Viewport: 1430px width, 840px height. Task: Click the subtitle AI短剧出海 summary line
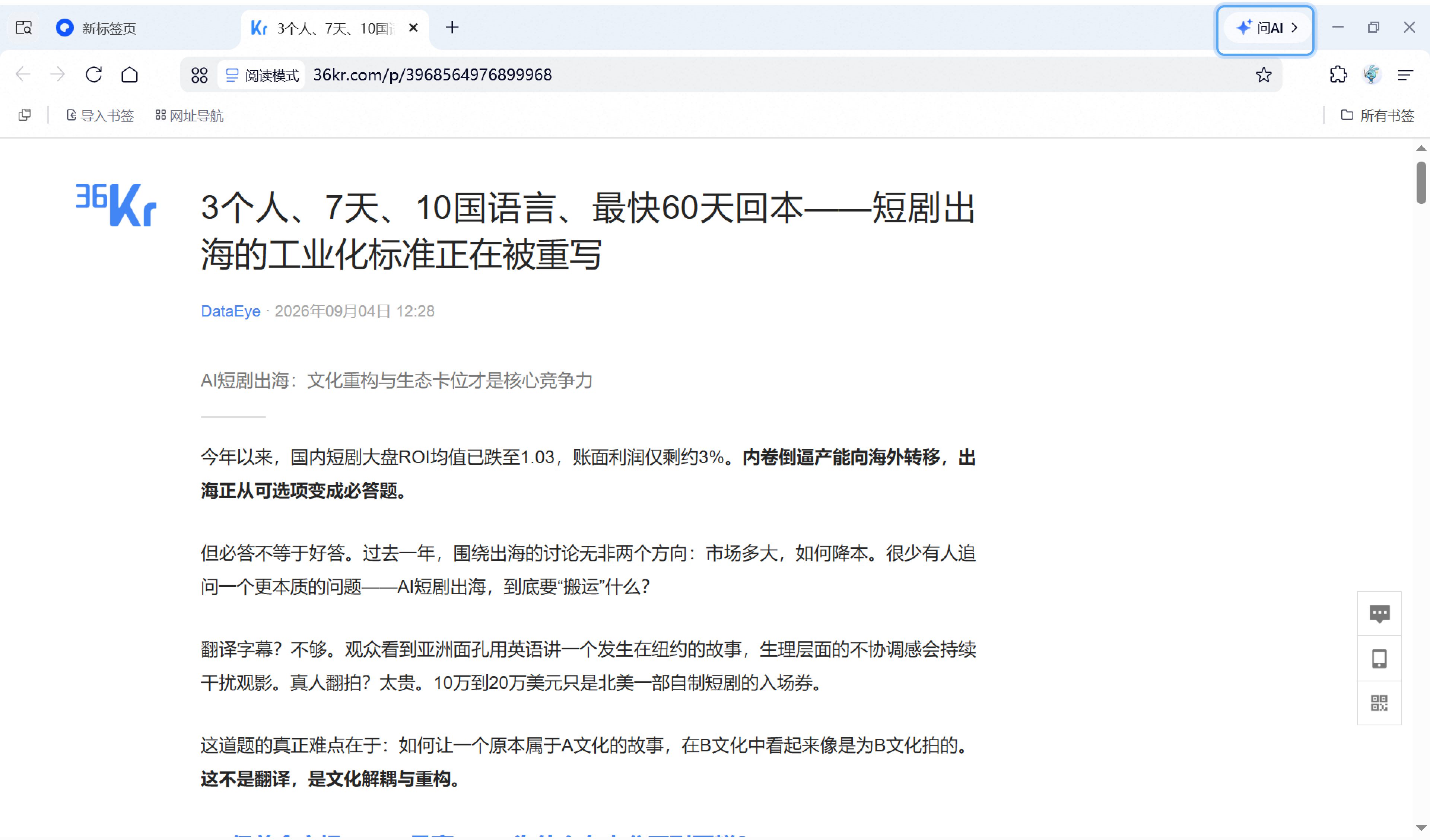pos(397,380)
